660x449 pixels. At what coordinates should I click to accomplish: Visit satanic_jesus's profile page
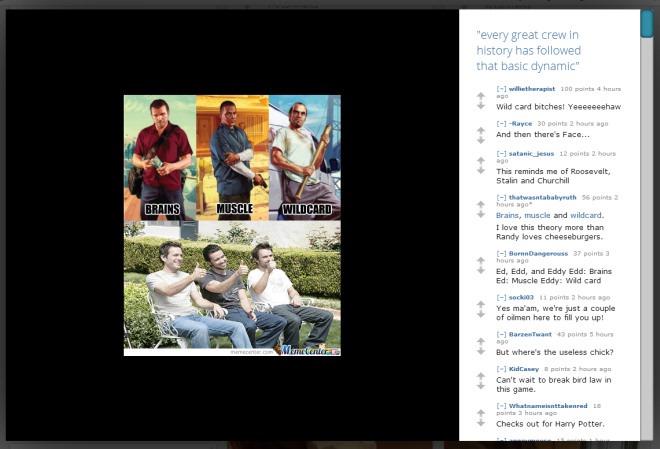tap(531, 154)
